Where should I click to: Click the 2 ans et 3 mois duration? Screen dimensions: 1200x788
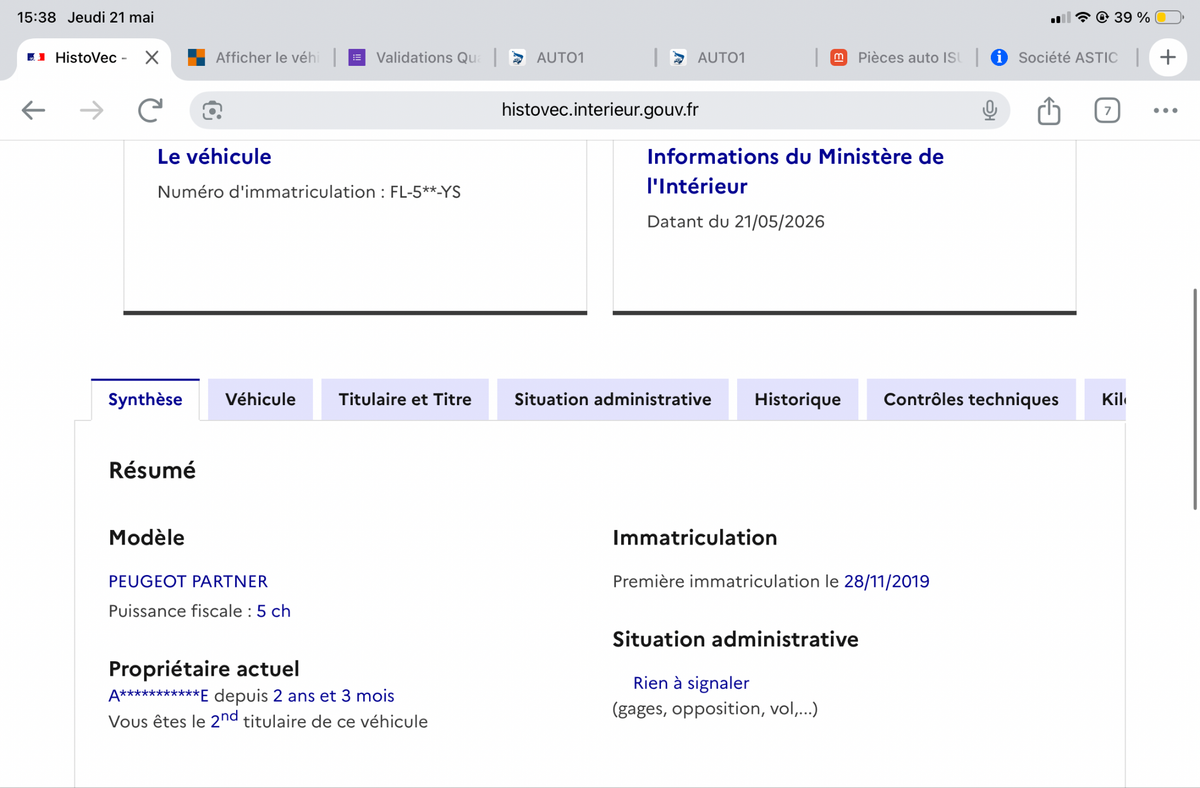(x=334, y=696)
